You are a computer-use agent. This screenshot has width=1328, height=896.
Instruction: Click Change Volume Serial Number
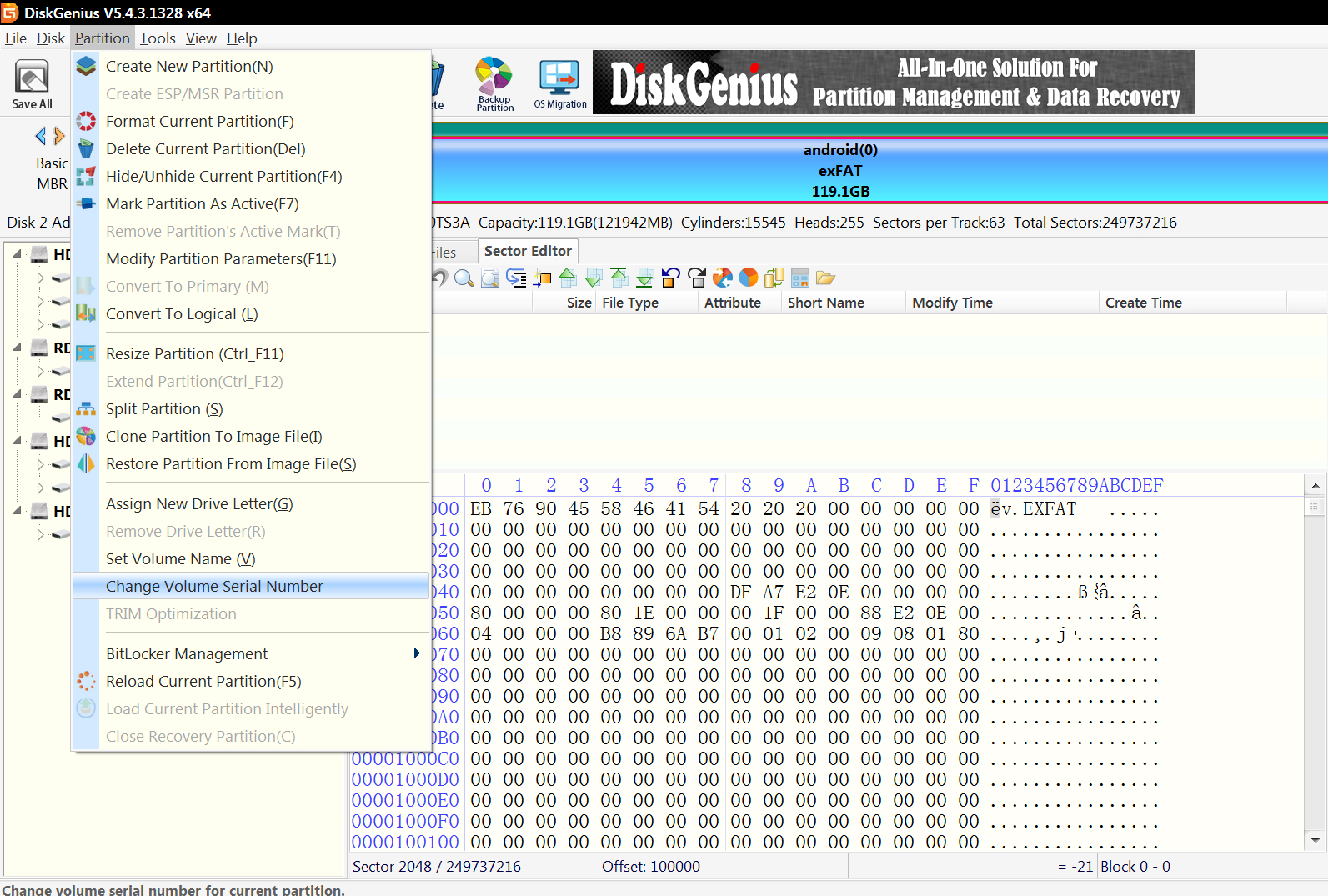[x=251, y=587]
